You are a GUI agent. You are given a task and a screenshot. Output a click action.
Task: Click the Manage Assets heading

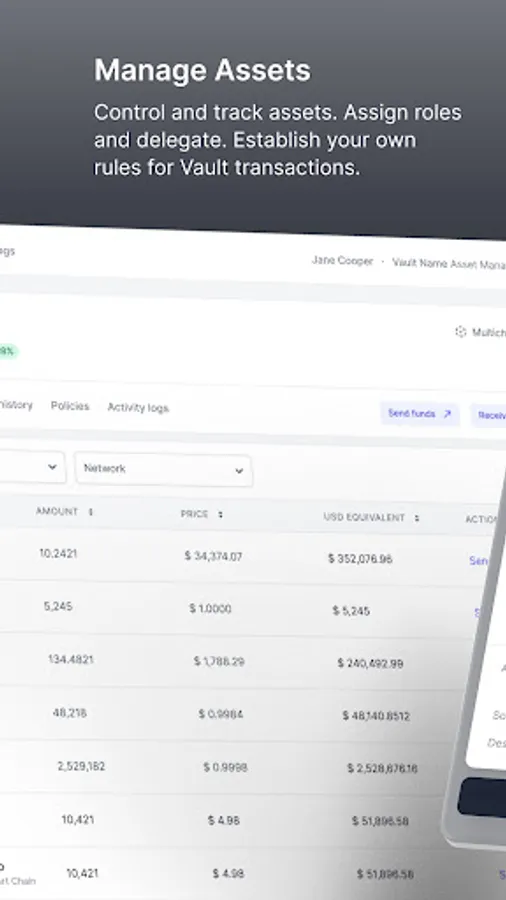coord(203,71)
